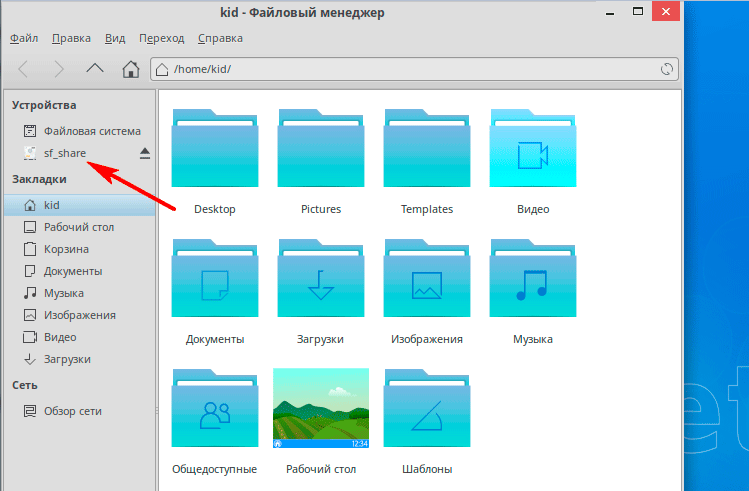The height and width of the screenshot is (491, 749).
Task: Reload the current folder in path bar
Action: tap(667, 70)
